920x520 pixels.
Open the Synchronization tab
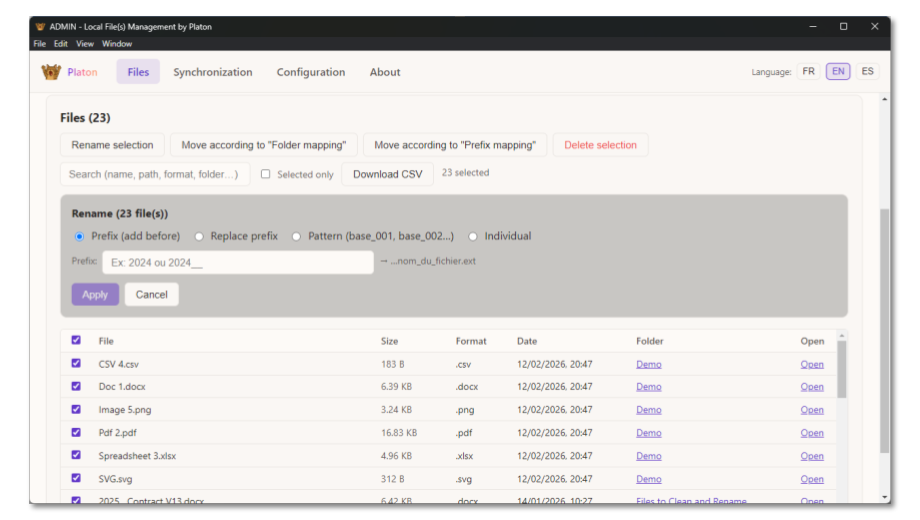click(212, 72)
